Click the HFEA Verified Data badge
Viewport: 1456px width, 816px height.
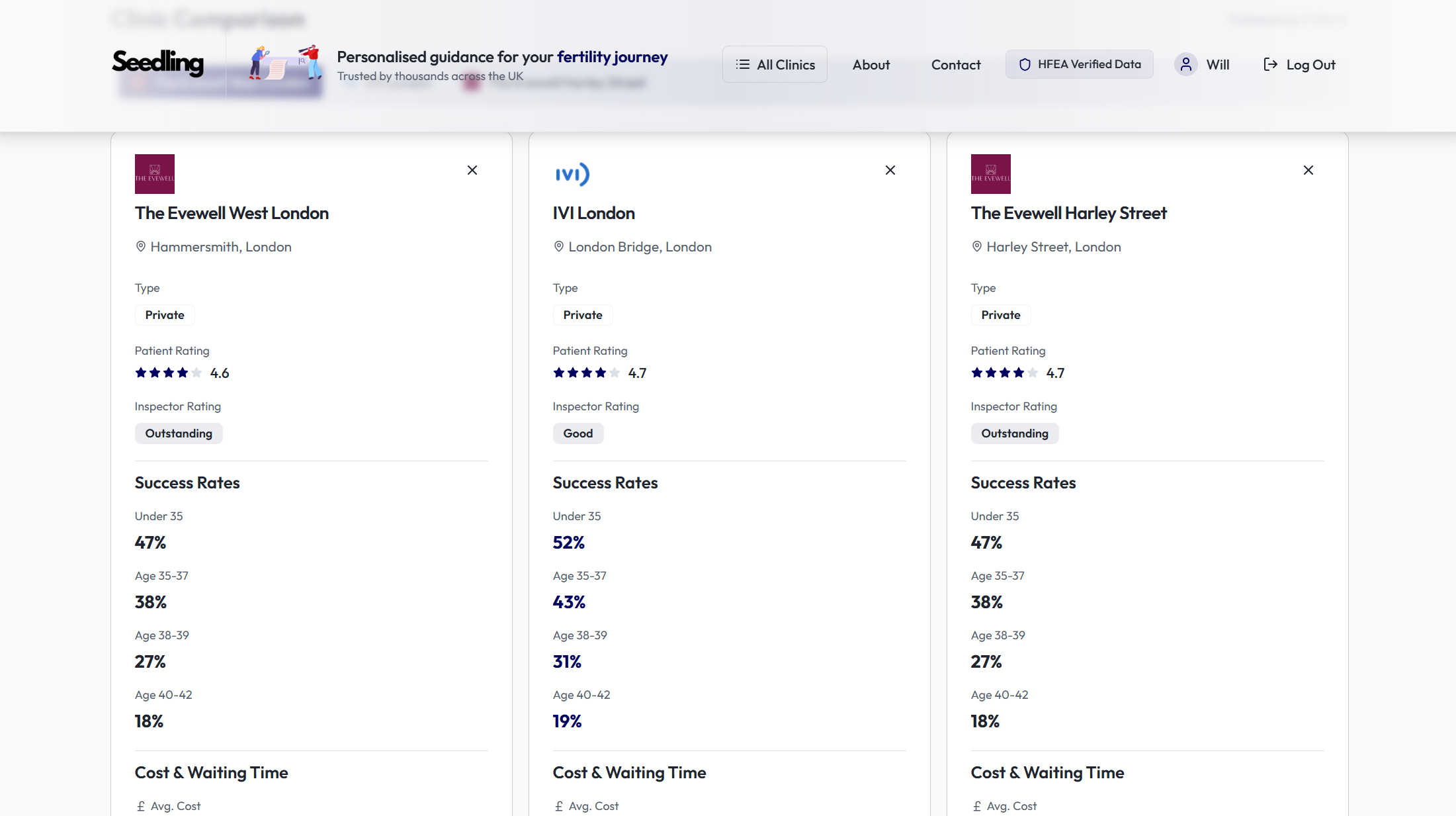(1080, 64)
